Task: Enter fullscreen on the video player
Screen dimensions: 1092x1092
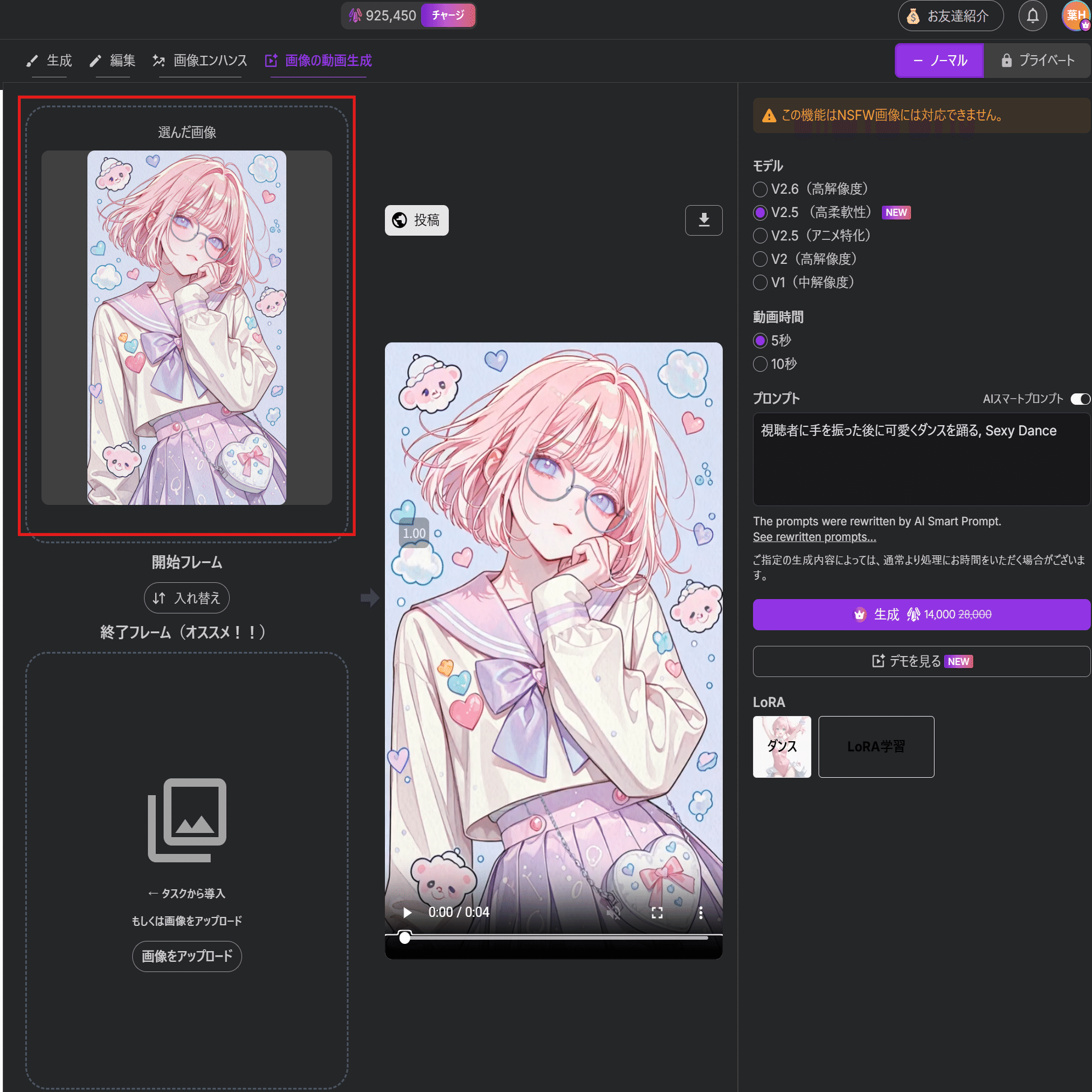Action: tap(657, 912)
